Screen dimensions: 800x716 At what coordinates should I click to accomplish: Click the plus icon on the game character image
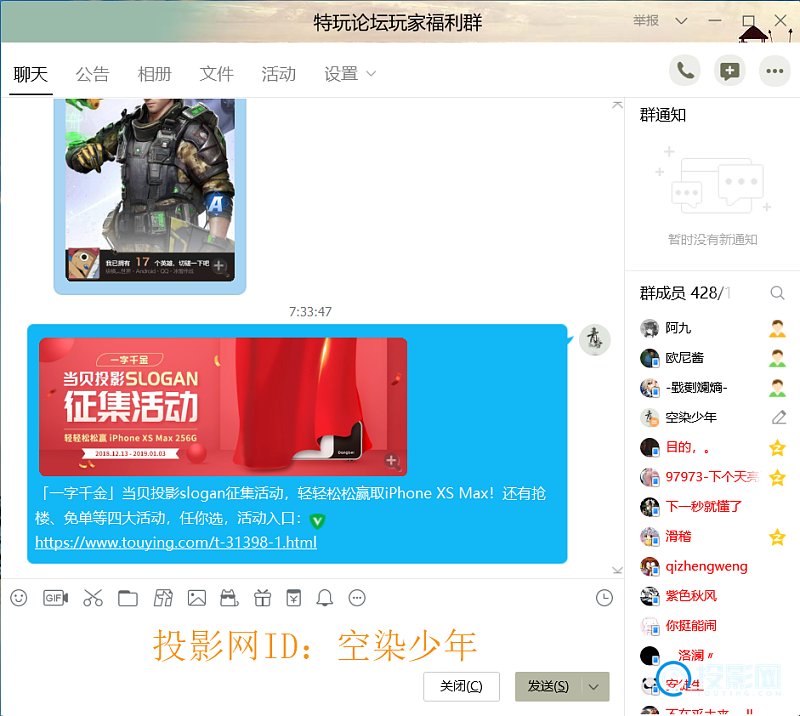219,266
